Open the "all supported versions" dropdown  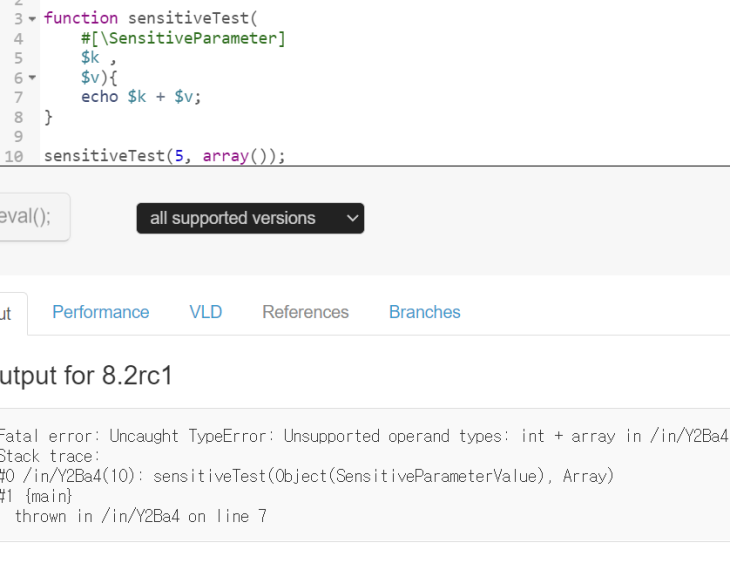point(250,218)
